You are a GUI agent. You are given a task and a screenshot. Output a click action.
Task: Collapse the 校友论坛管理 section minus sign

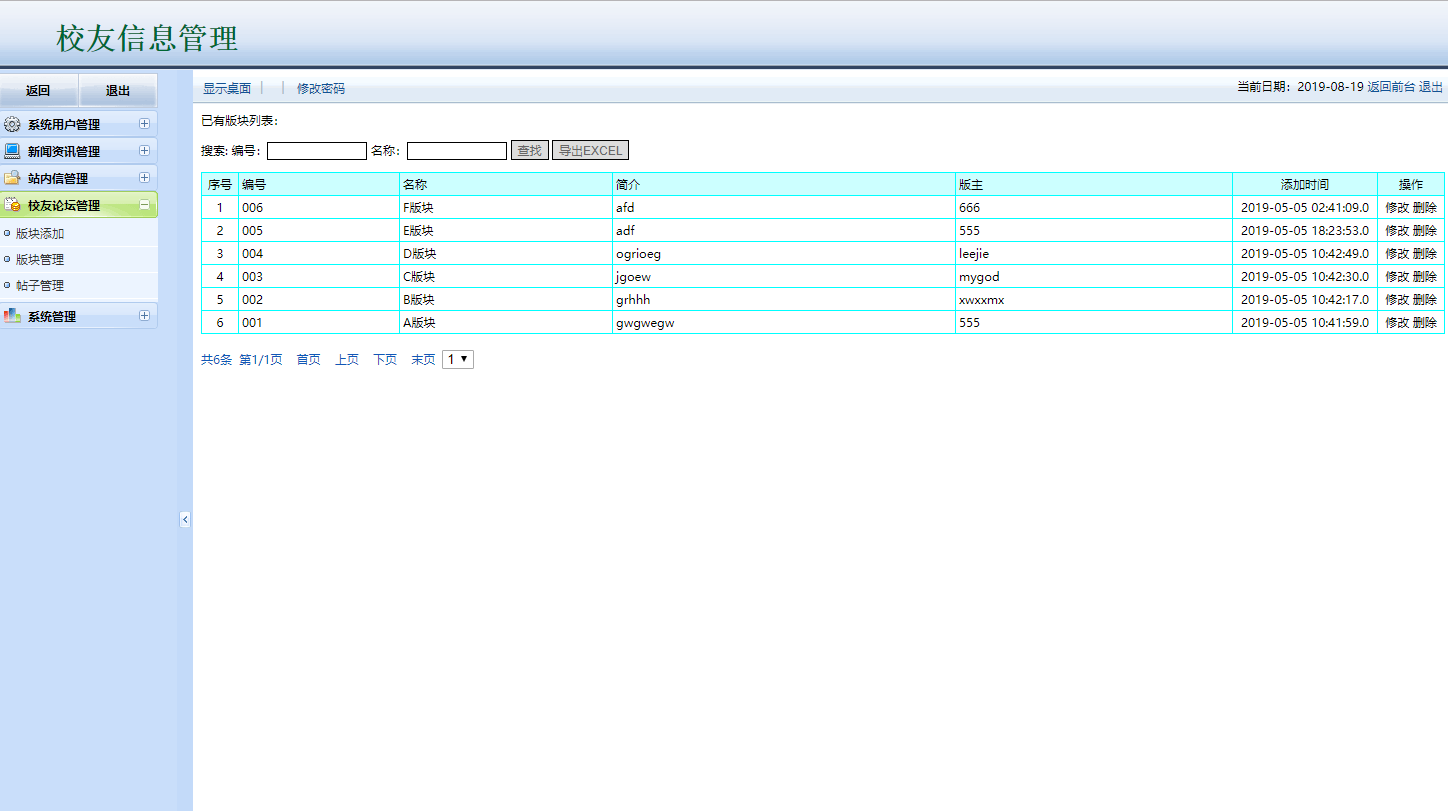(x=144, y=205)
